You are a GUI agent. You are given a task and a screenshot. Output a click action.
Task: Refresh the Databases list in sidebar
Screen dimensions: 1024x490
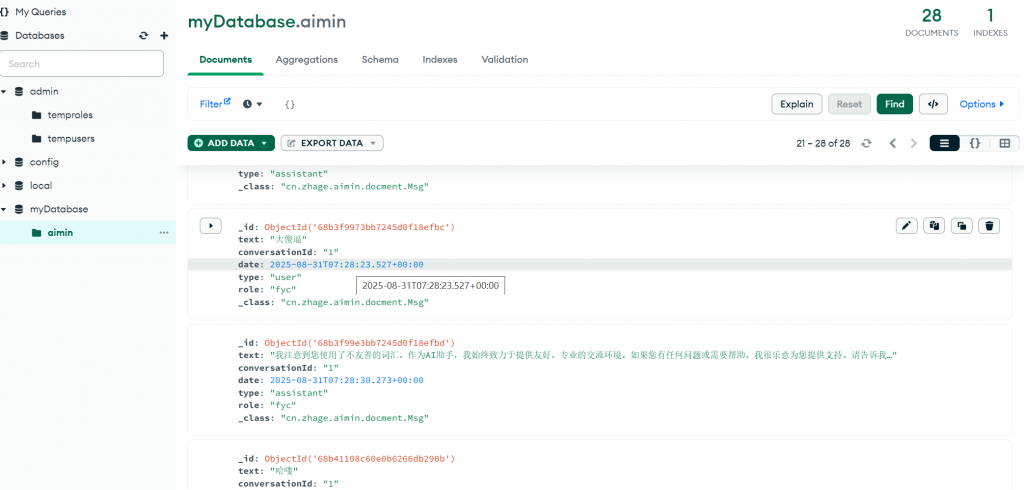point(144,36)
